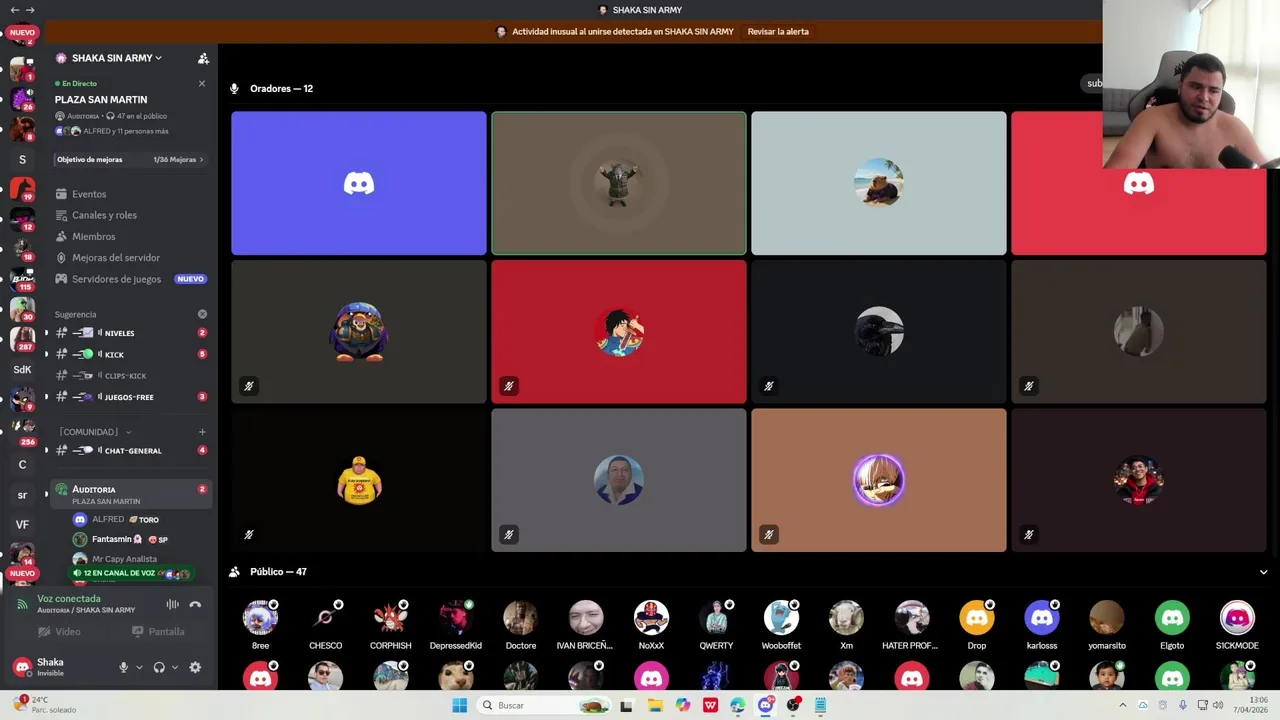Click the Voz conectada status text

(x=69, y=599)
